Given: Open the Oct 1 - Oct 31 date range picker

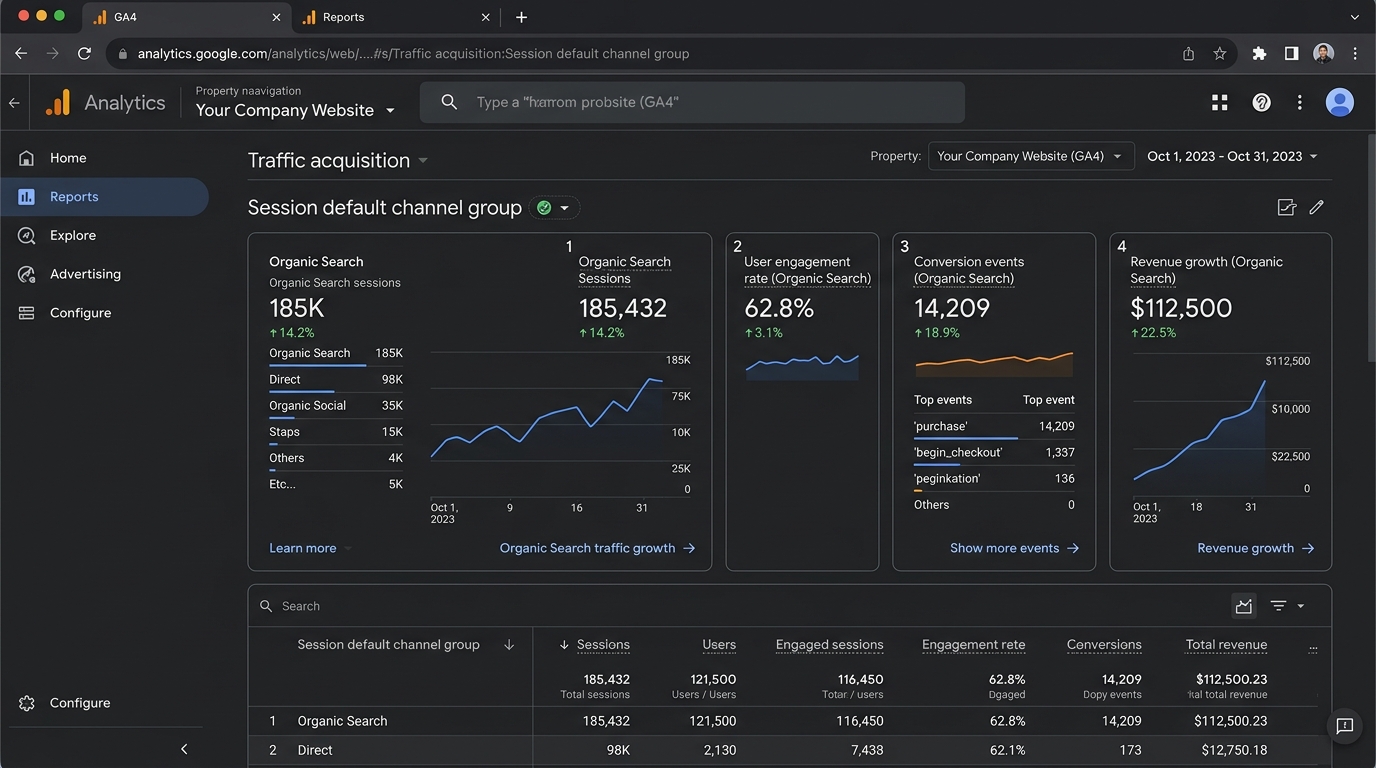Looking at the screenshot, I should click(x=1232, y=156).
